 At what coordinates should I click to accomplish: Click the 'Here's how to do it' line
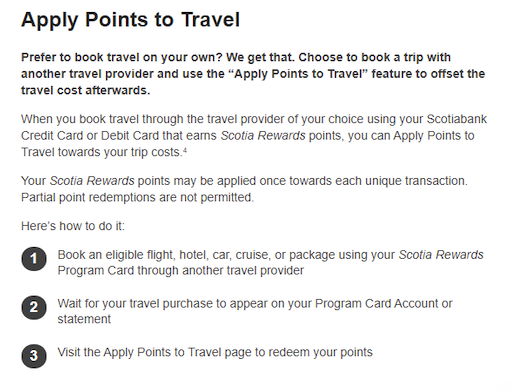coord(73,226)
